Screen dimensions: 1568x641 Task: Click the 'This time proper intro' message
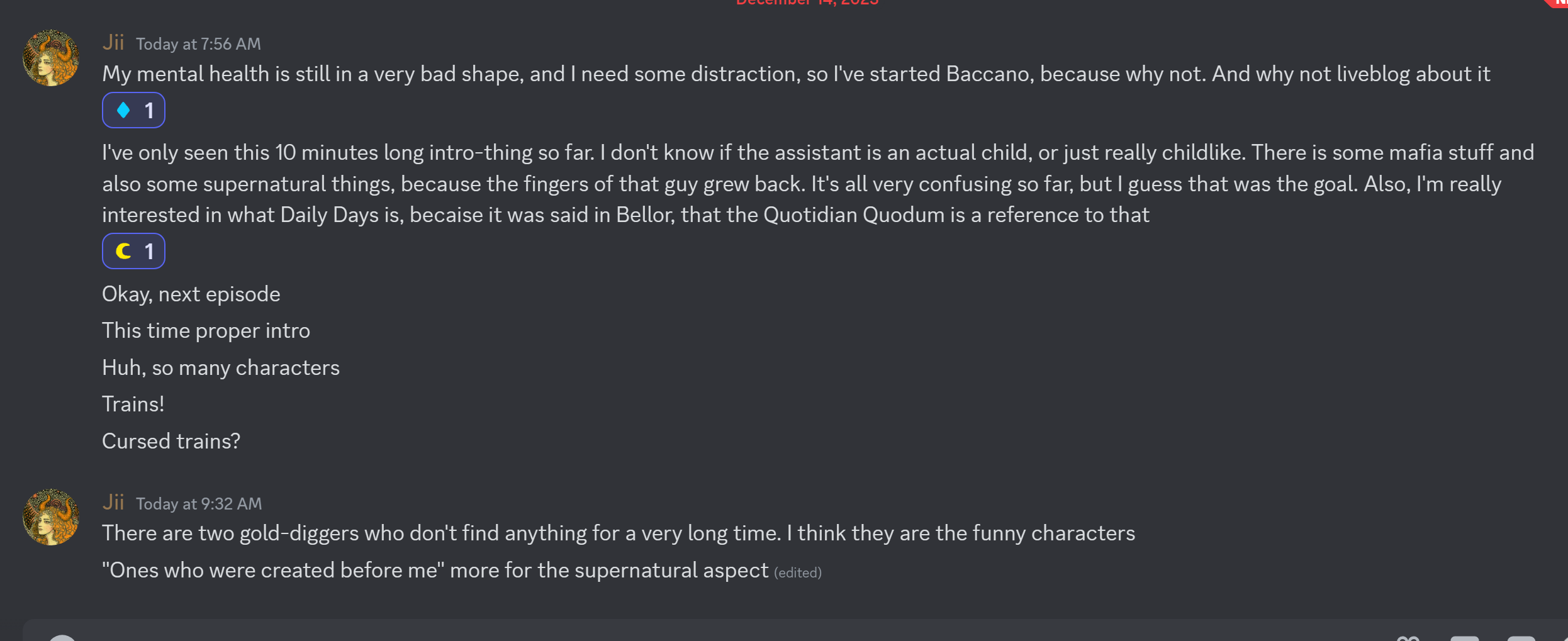tap(206, 330)
